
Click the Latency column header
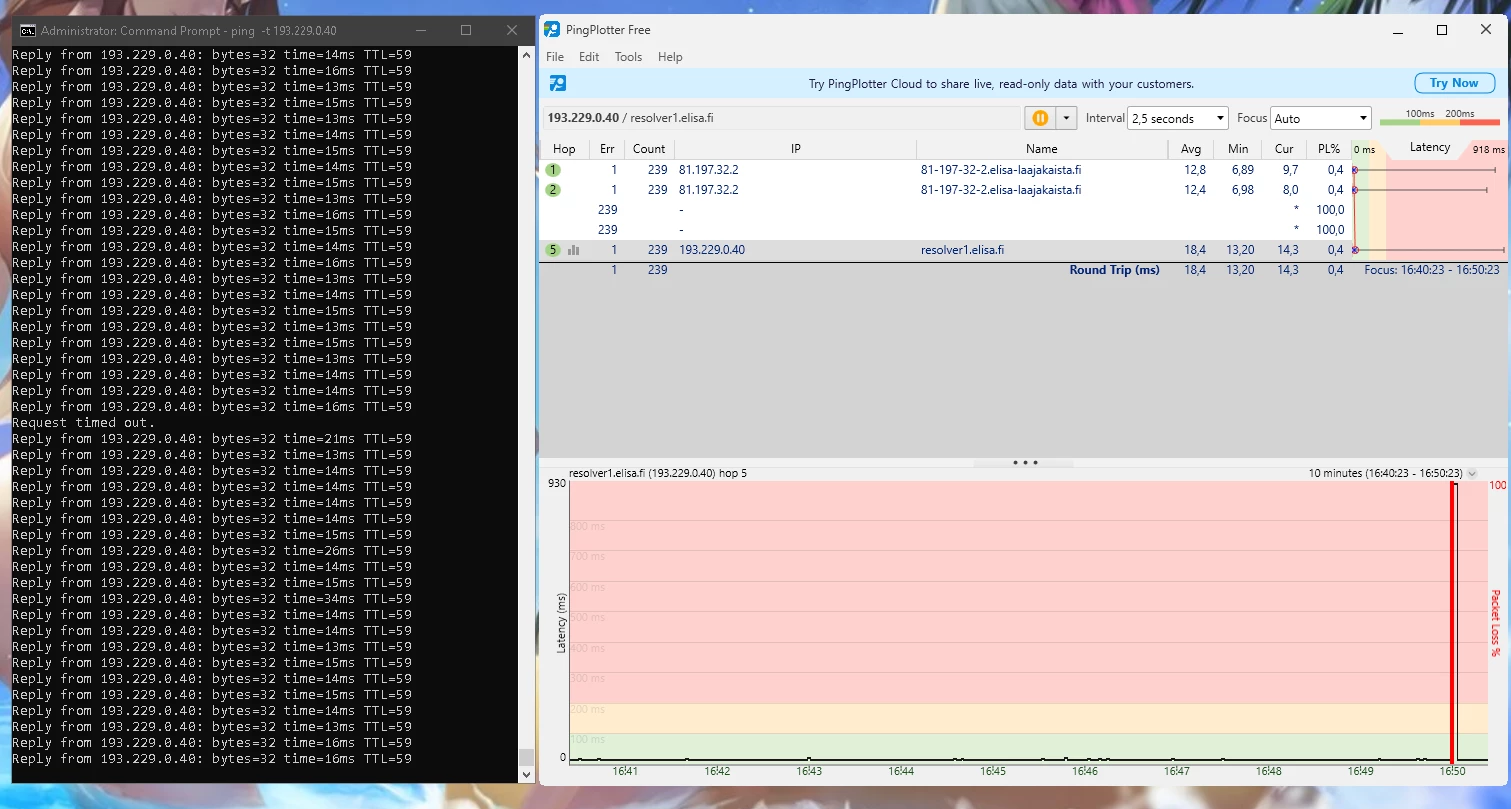pos(1430,148)
